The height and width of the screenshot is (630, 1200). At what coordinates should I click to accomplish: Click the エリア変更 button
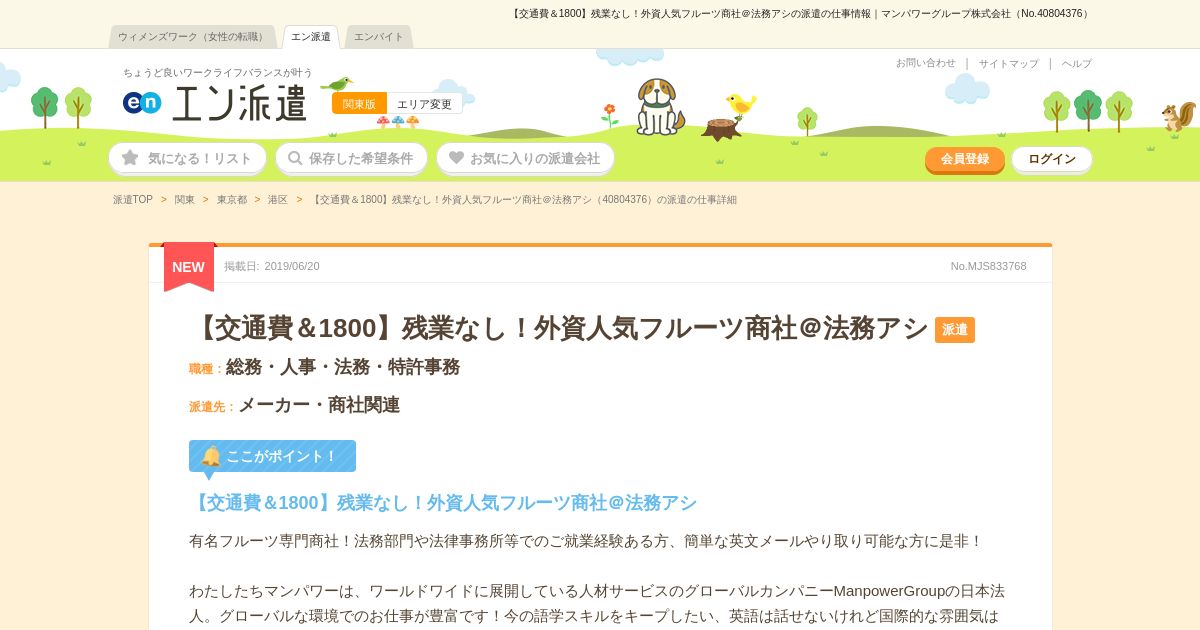pos(424,104)
